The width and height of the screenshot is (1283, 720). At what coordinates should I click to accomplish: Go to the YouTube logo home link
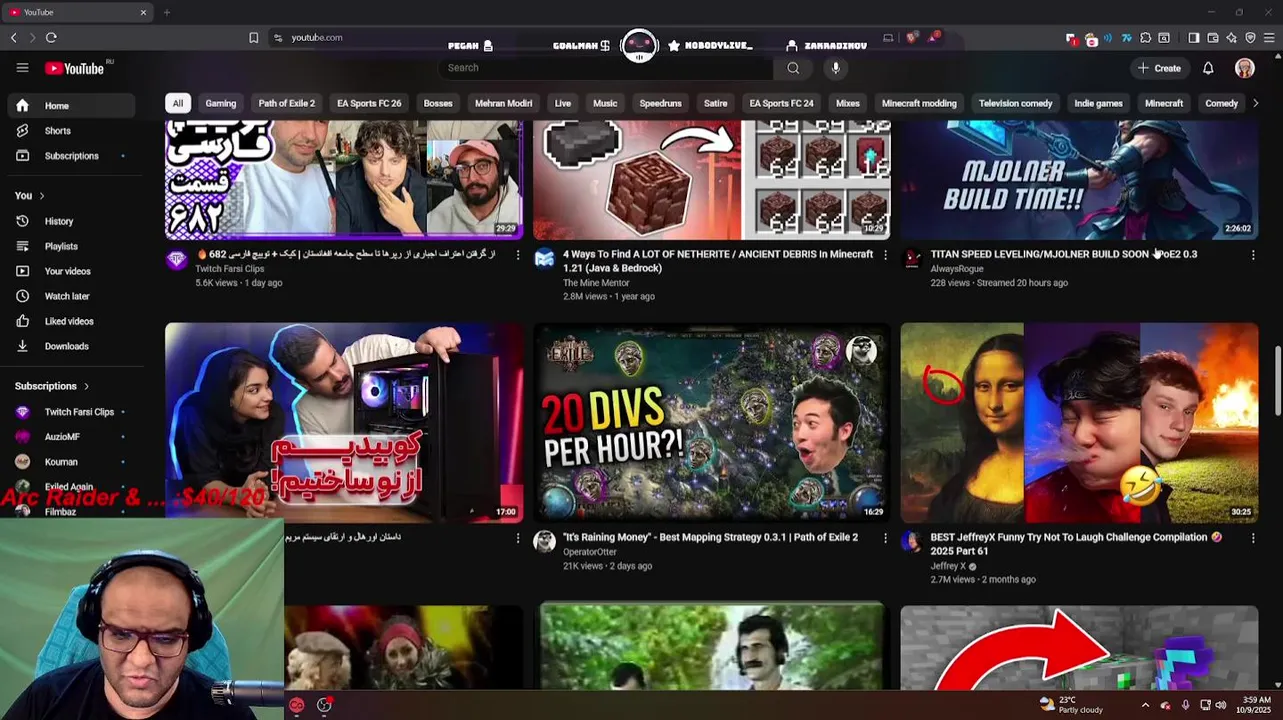pos(75,68)
